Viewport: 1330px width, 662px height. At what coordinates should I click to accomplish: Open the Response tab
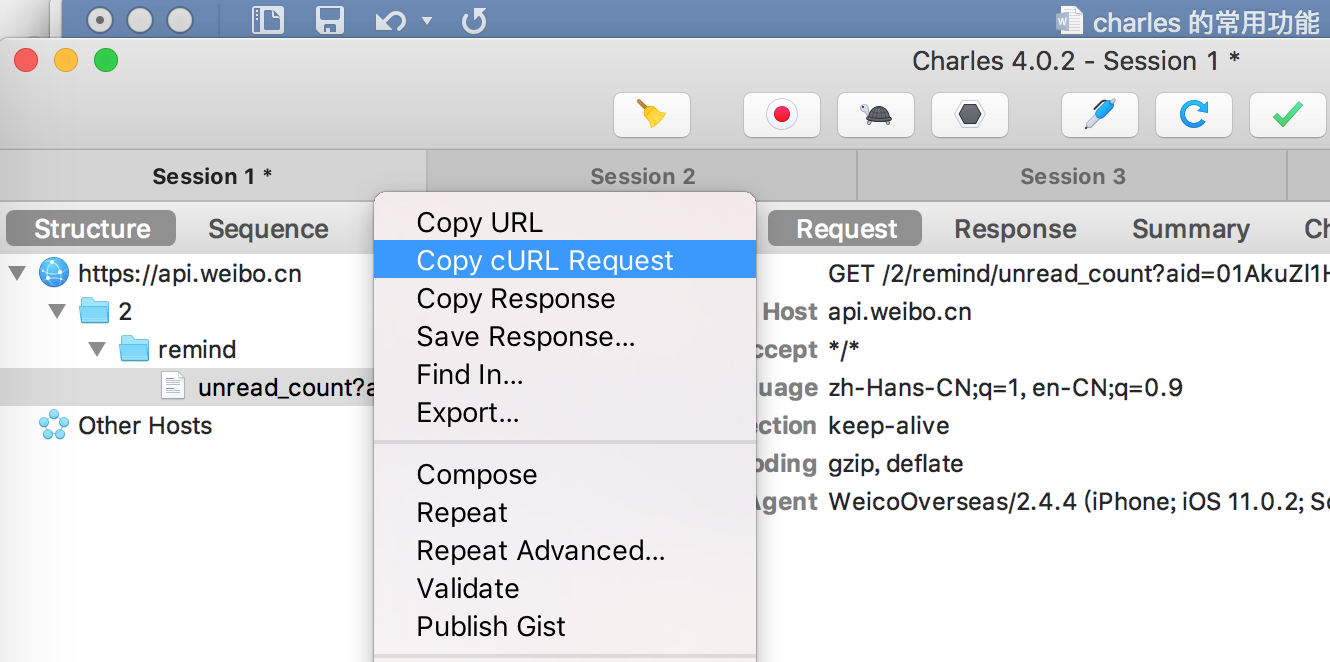[x=1015, y=229]
